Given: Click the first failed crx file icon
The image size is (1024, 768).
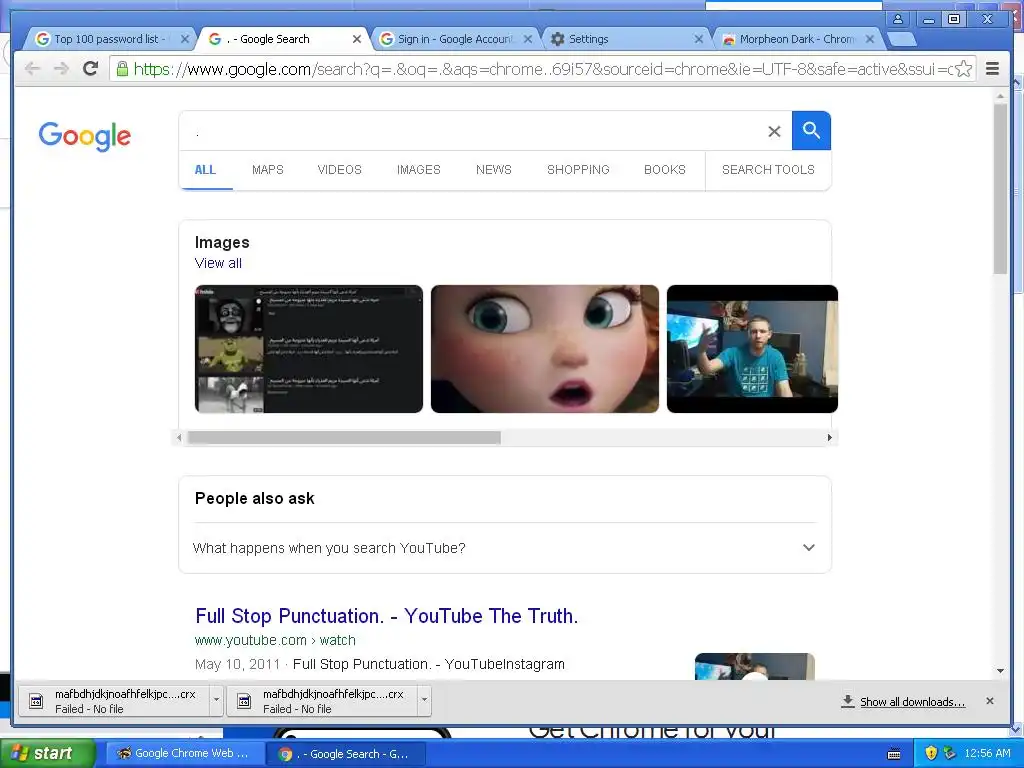Looking at the screenshot, I should click(x=37, y=701).
